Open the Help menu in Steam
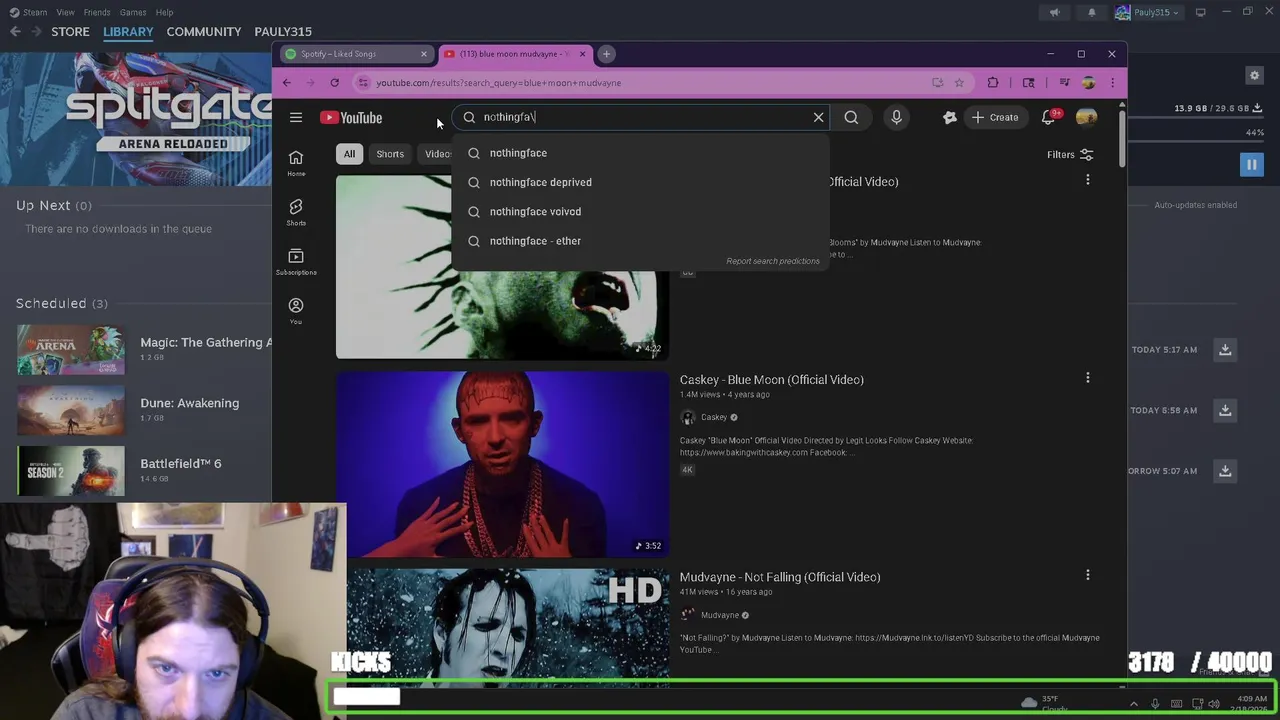The width and height of the screenshot is (1280, 720). tap(164, 12)
